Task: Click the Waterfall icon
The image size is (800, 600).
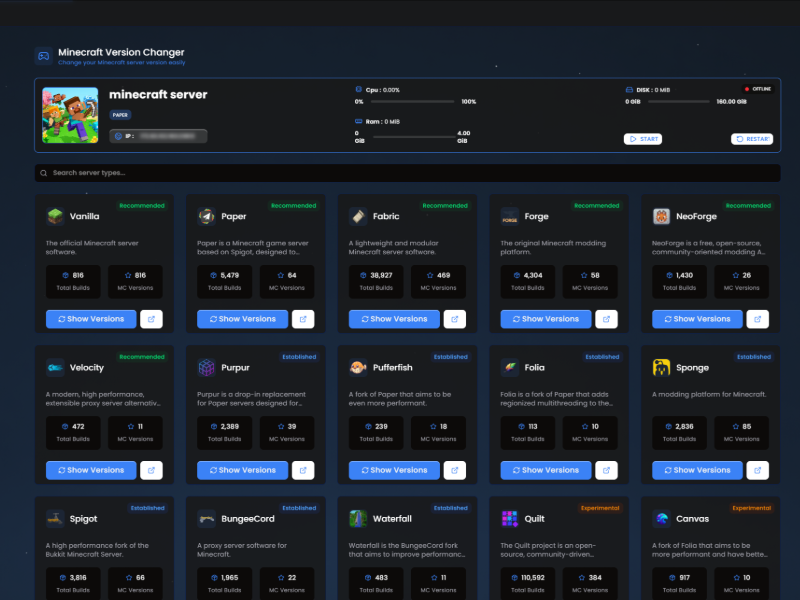Action: pos(358,519)
